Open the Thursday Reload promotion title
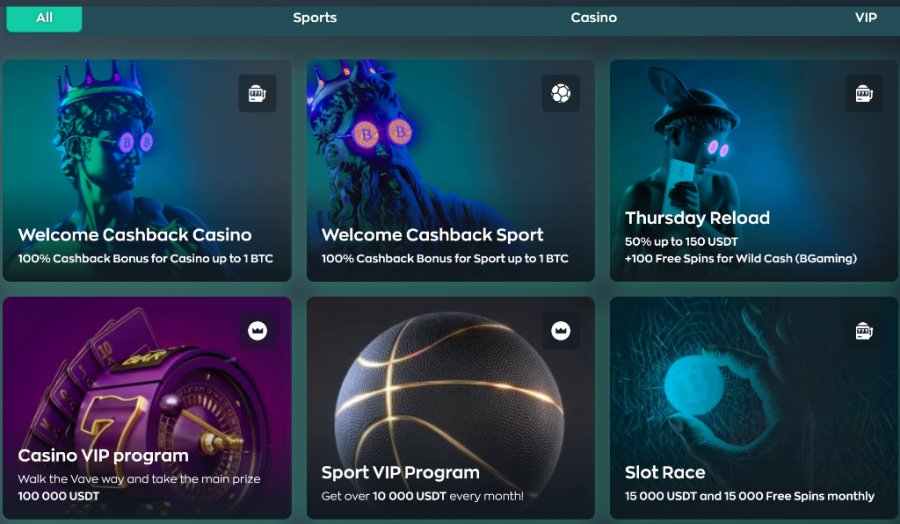The height and width of the screenshot is (524, 900). point(697,218)
